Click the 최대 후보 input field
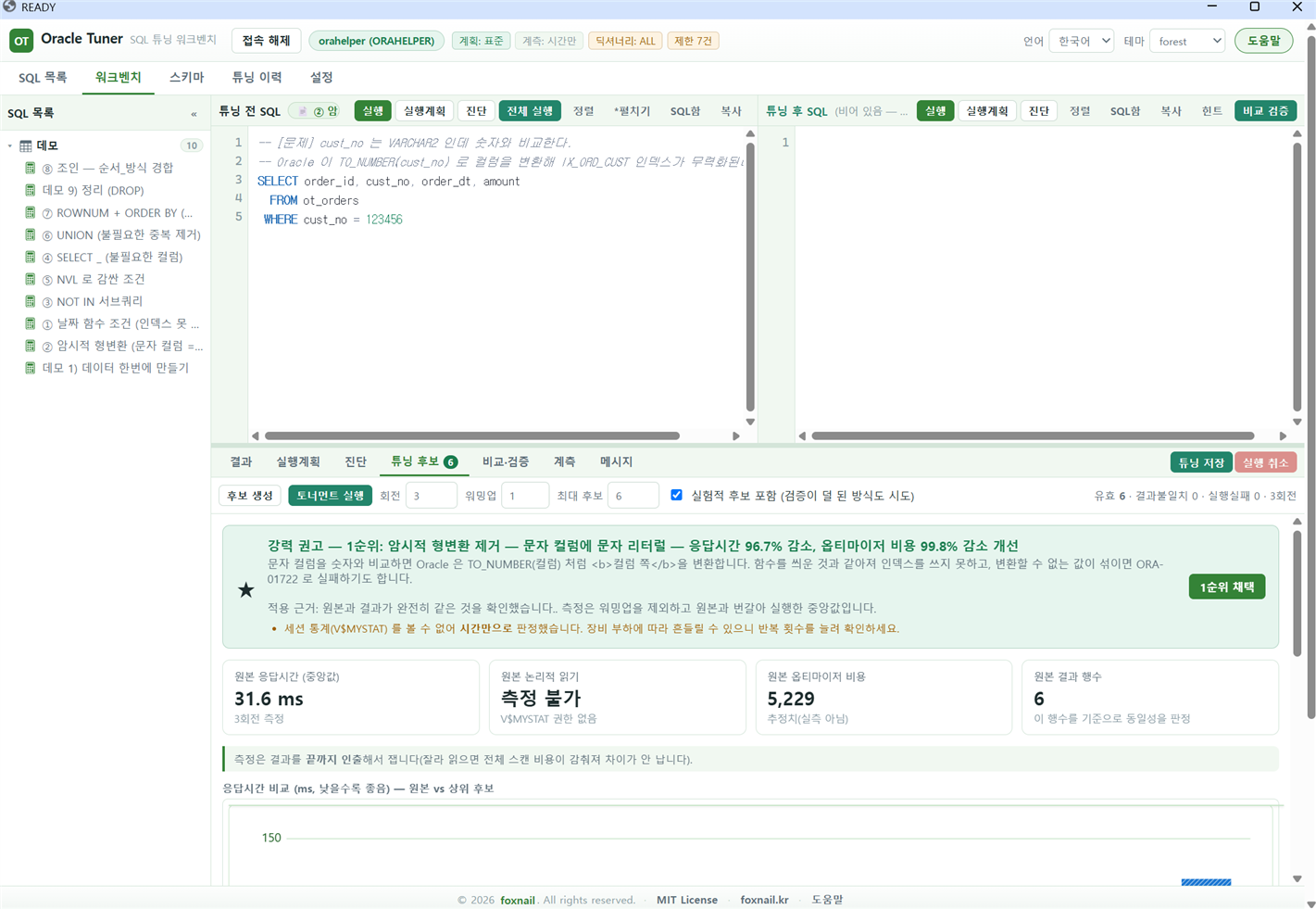This screenshot has height=909, width=1316. (633, 496)
